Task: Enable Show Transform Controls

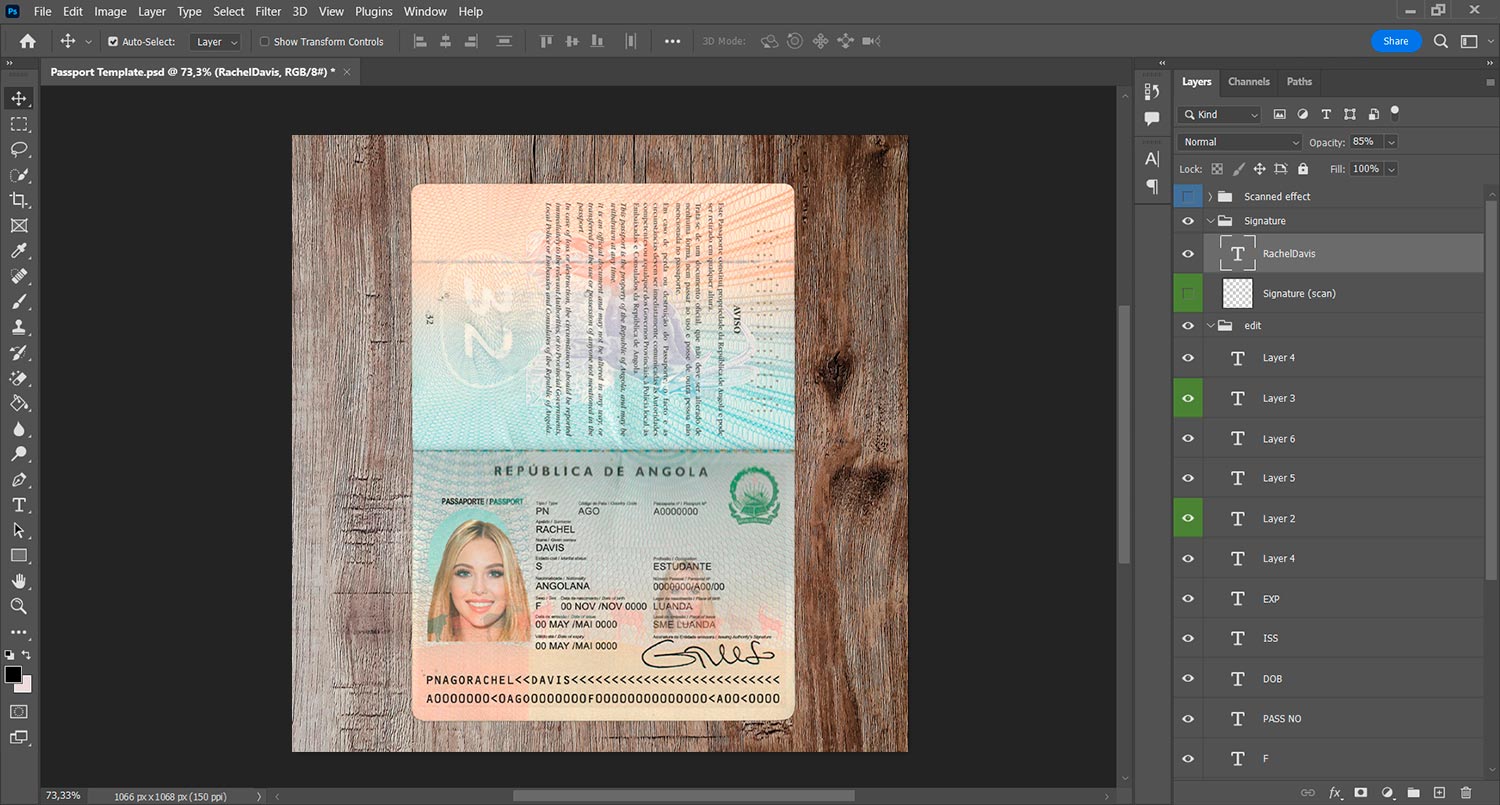Action: point(264,41)
